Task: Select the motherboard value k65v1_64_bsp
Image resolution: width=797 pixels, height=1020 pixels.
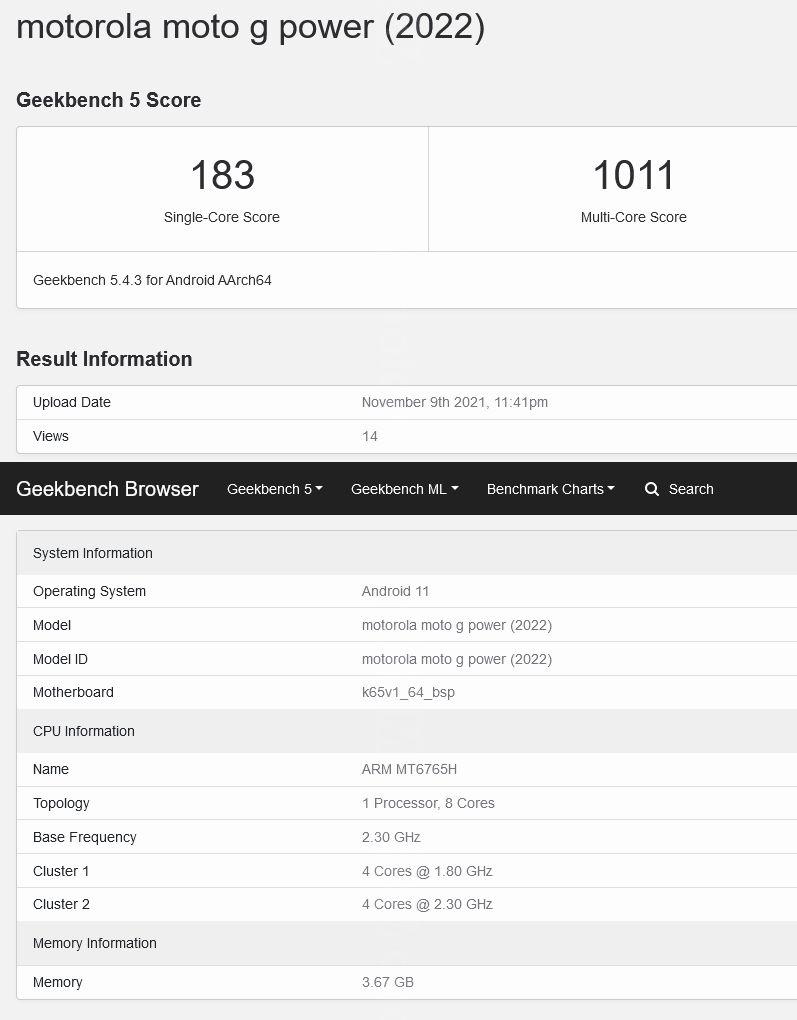Action: 408,693
